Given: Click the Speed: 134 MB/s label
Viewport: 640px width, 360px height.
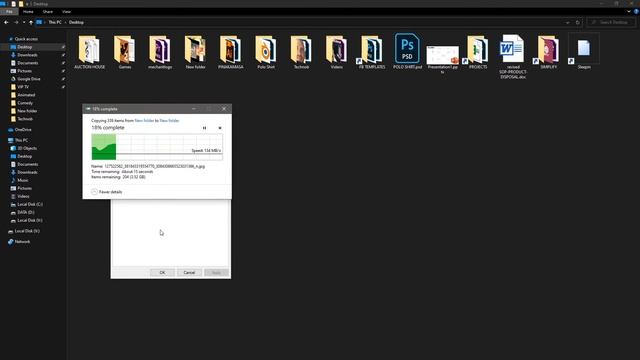Looking at the screenshot, I should tap(206, 151).
